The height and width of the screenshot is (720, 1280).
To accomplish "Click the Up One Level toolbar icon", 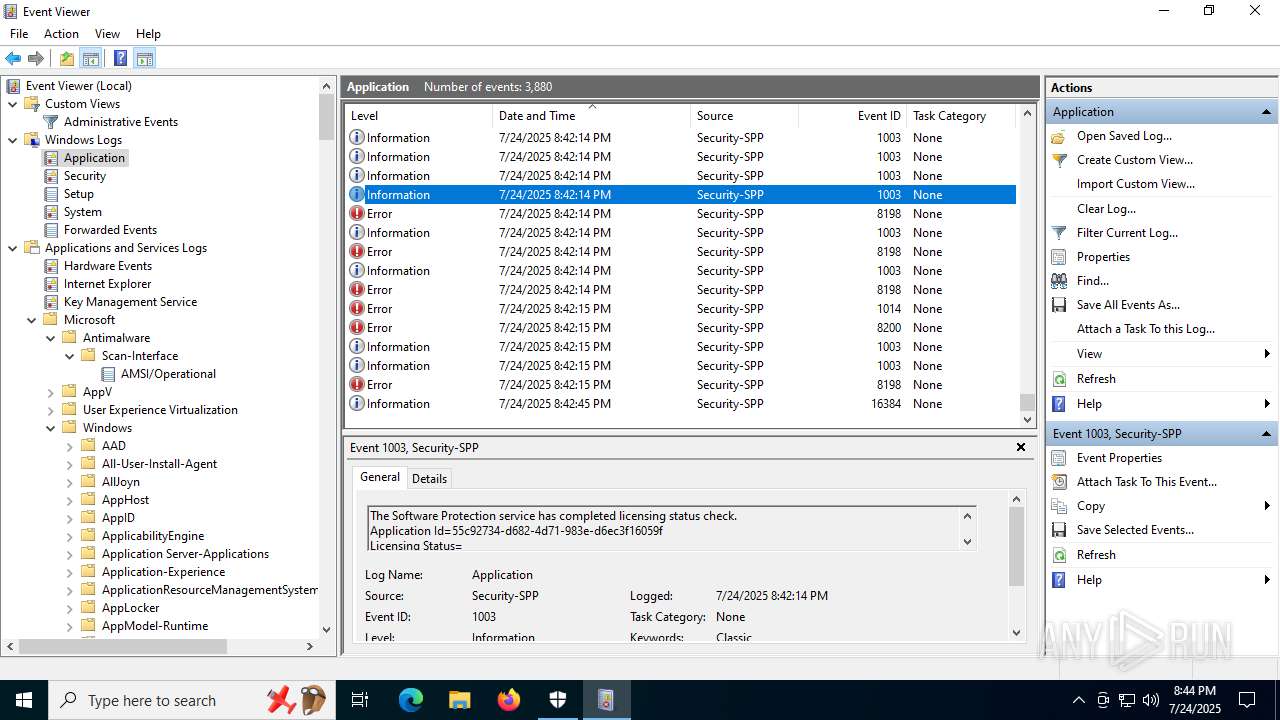I will 66,58.
